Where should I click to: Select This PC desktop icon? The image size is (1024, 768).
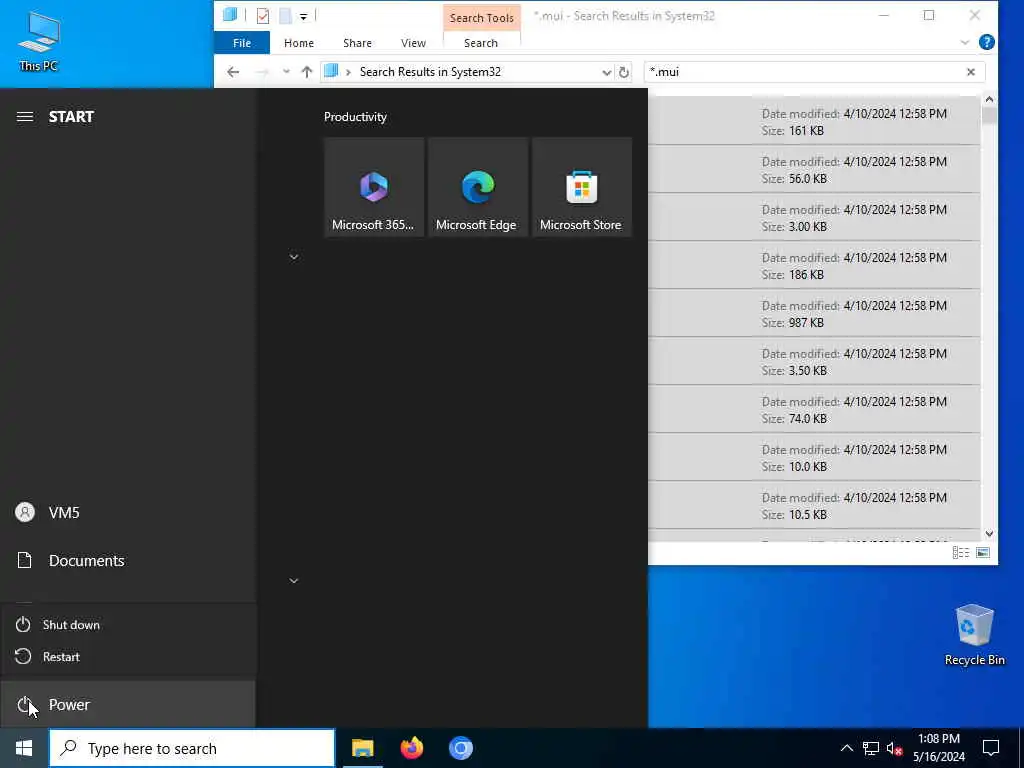tap(39, 42)
